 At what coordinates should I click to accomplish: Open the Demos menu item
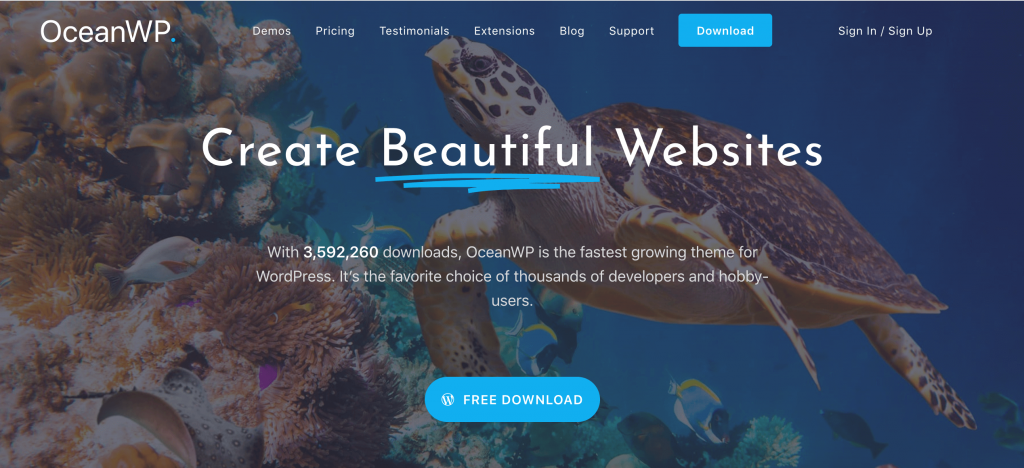pos(272,31)
